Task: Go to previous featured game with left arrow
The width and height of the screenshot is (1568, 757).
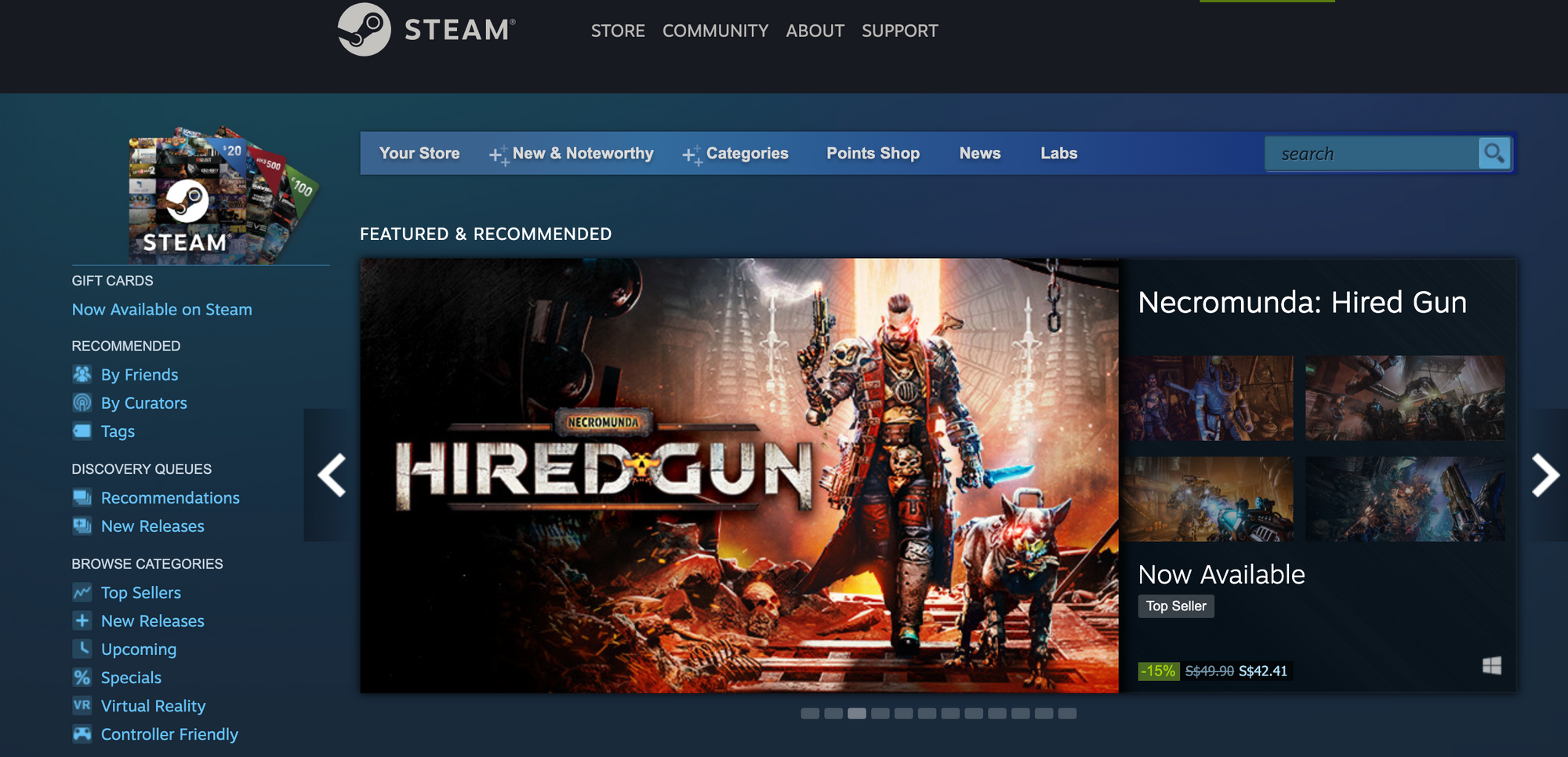Action: click(x=331, y=475)
